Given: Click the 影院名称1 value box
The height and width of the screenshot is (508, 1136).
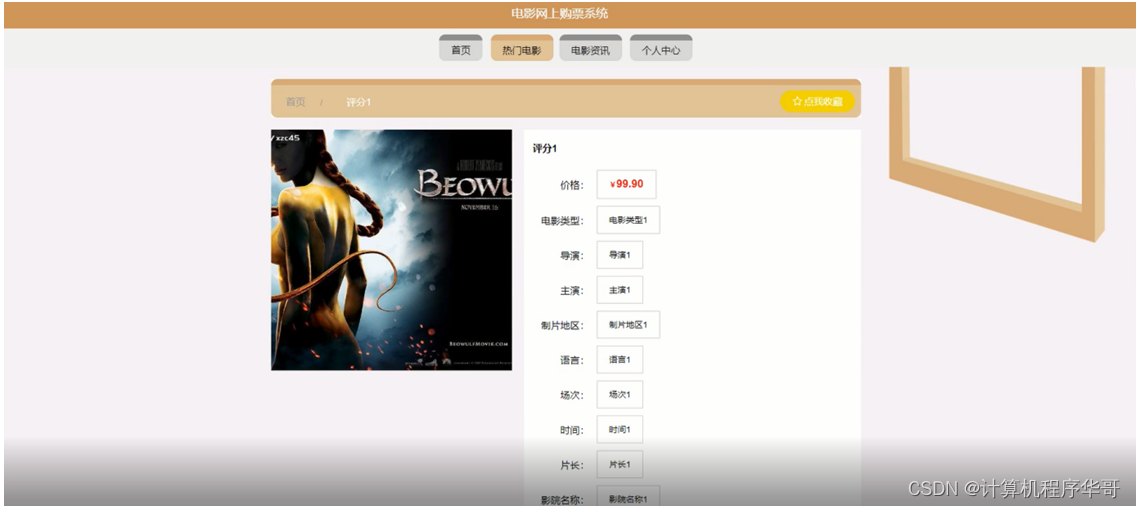Looking at the screenshot, I should coord(628,497).
